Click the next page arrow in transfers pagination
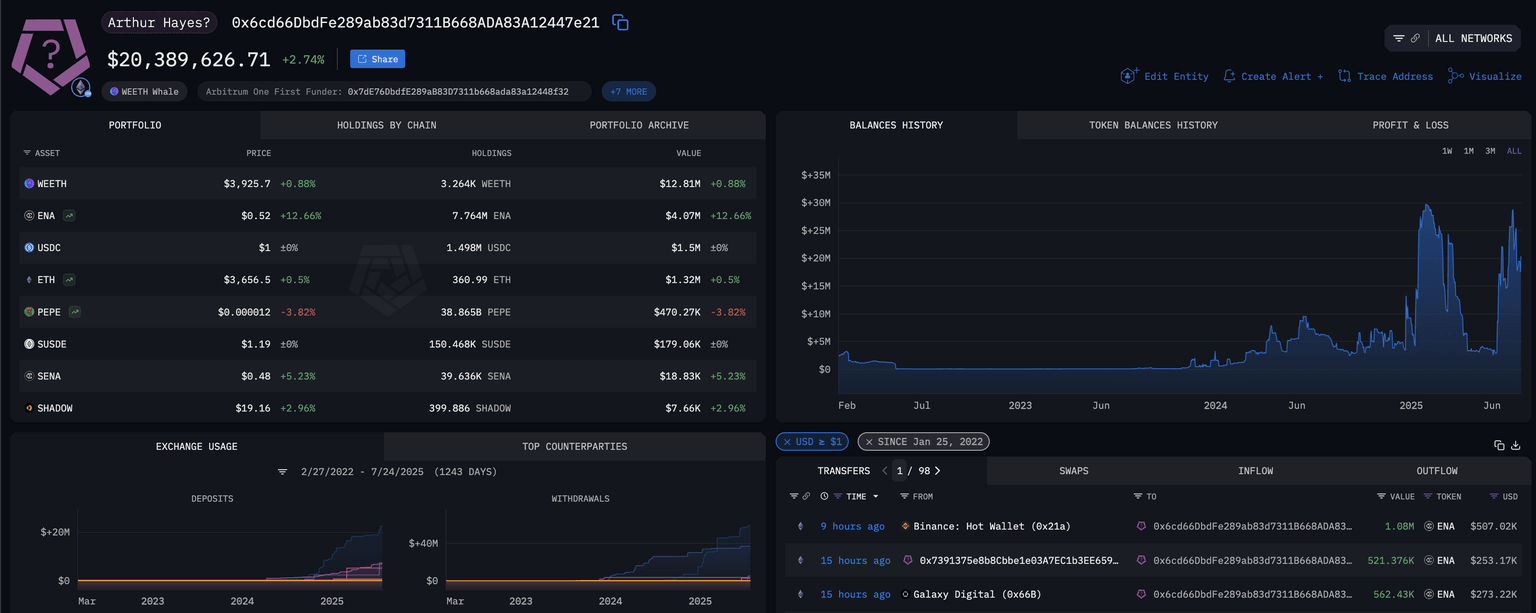 click(x=937, y=471)
